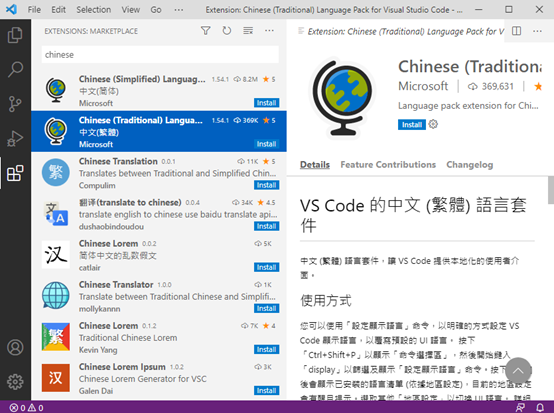Select the Extensions view icon

tap(15, 173)
